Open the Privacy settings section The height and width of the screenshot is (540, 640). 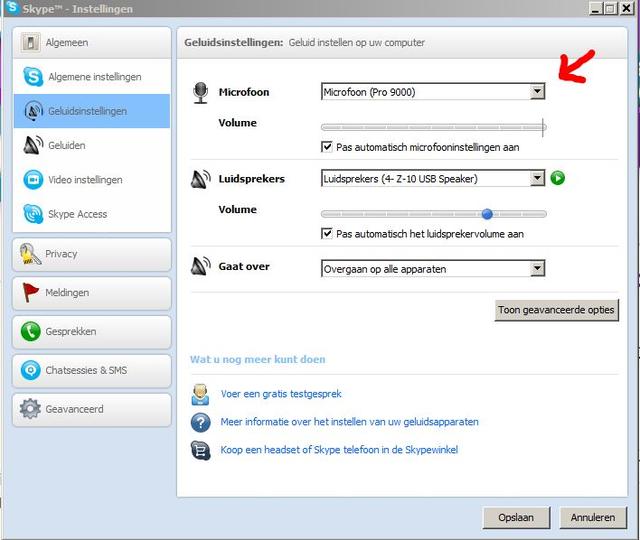coord(91,254)
